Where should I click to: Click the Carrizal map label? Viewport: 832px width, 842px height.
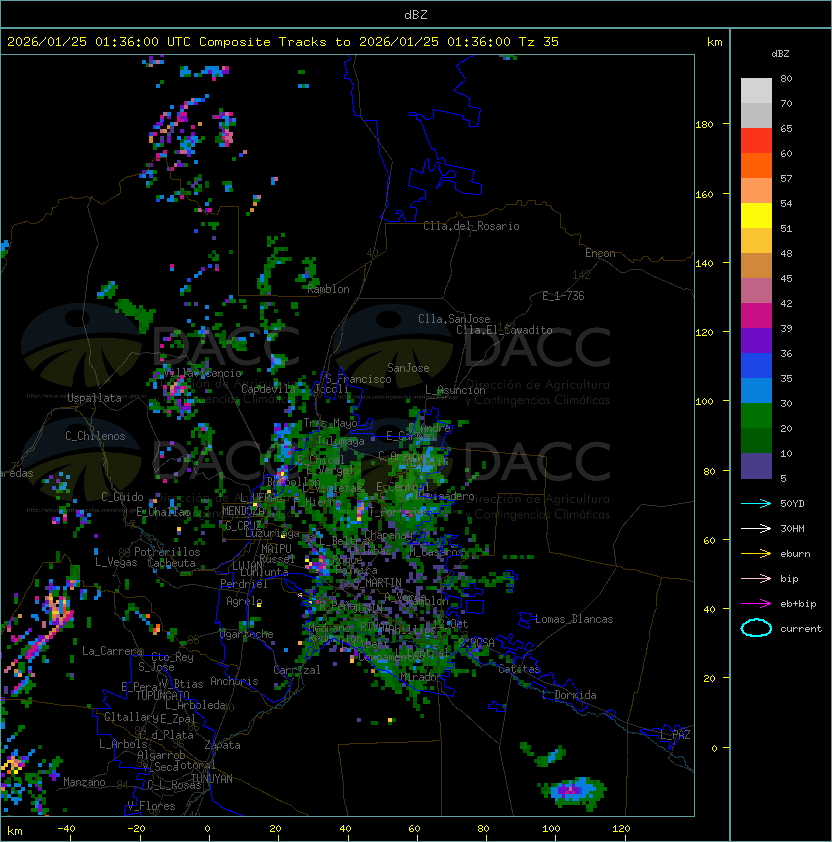297,670
